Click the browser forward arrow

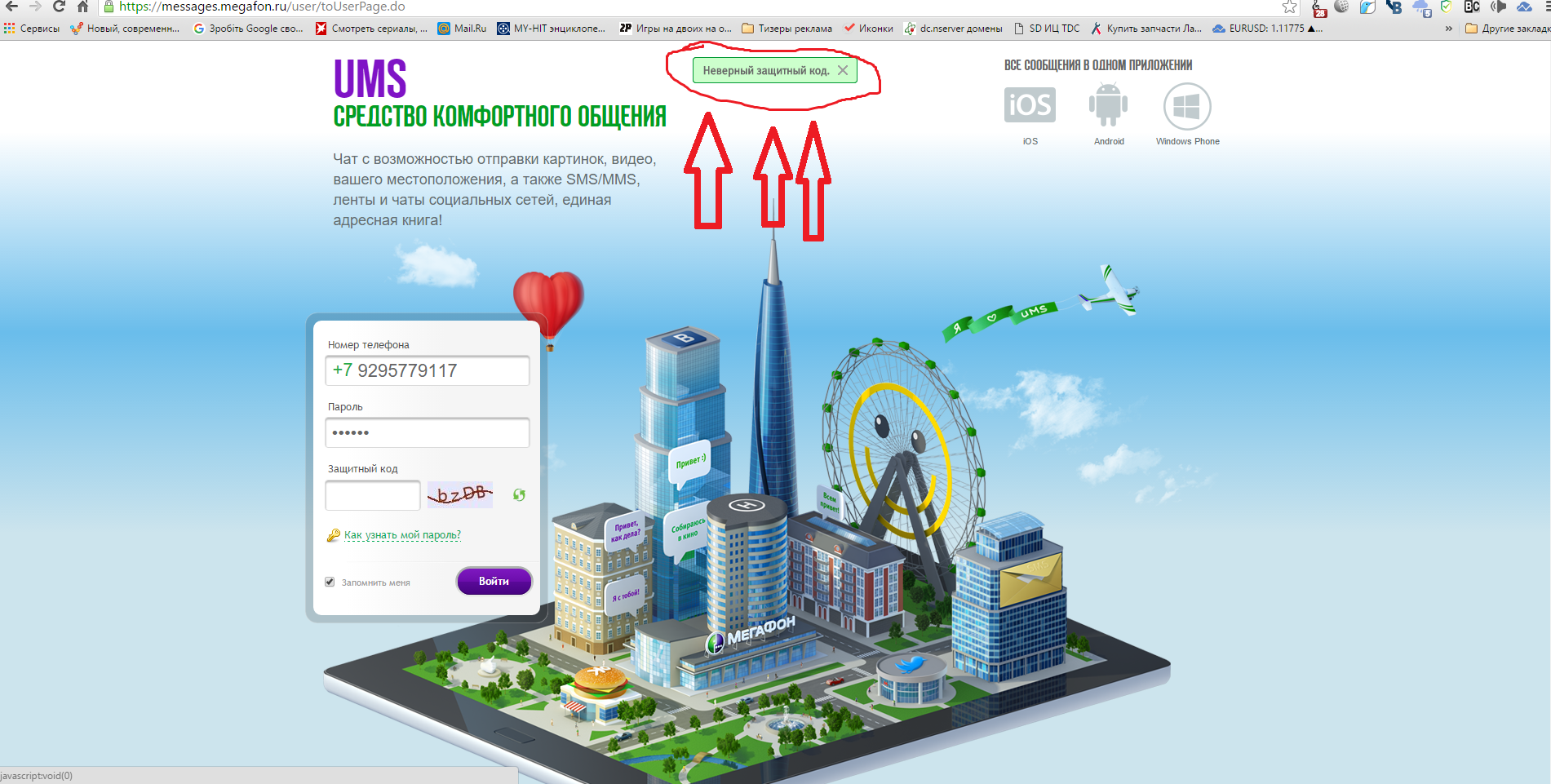[x=35, y=7]
